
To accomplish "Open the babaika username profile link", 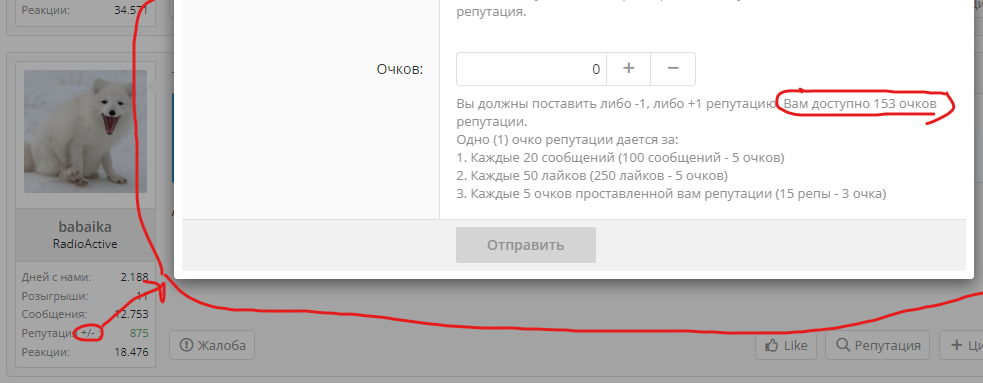I will [85, 228].
